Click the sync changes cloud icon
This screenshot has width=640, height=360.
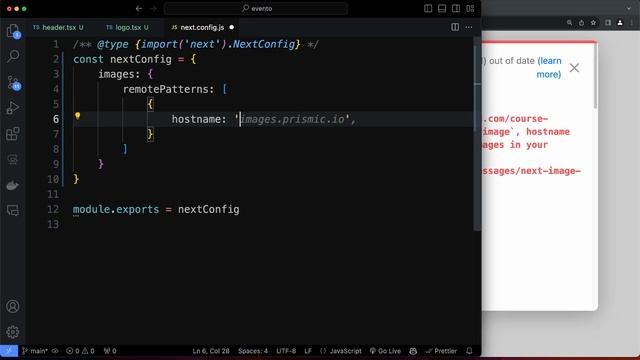coord(55,351)
